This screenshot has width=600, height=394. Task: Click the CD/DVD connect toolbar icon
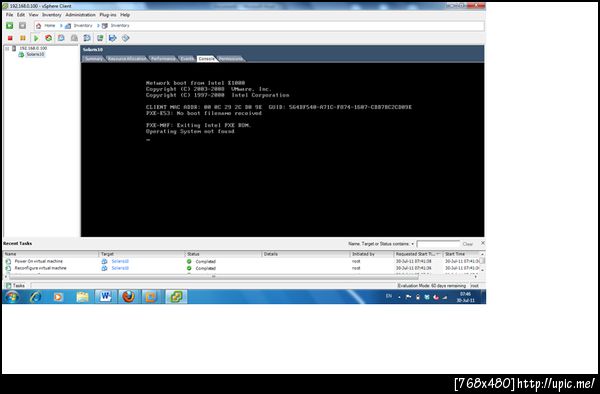point(126,38)
